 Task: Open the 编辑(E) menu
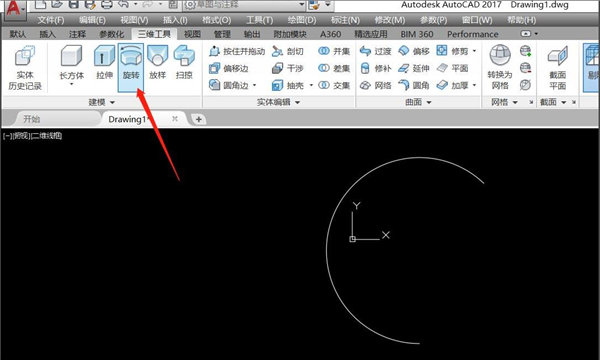[92, 20]
